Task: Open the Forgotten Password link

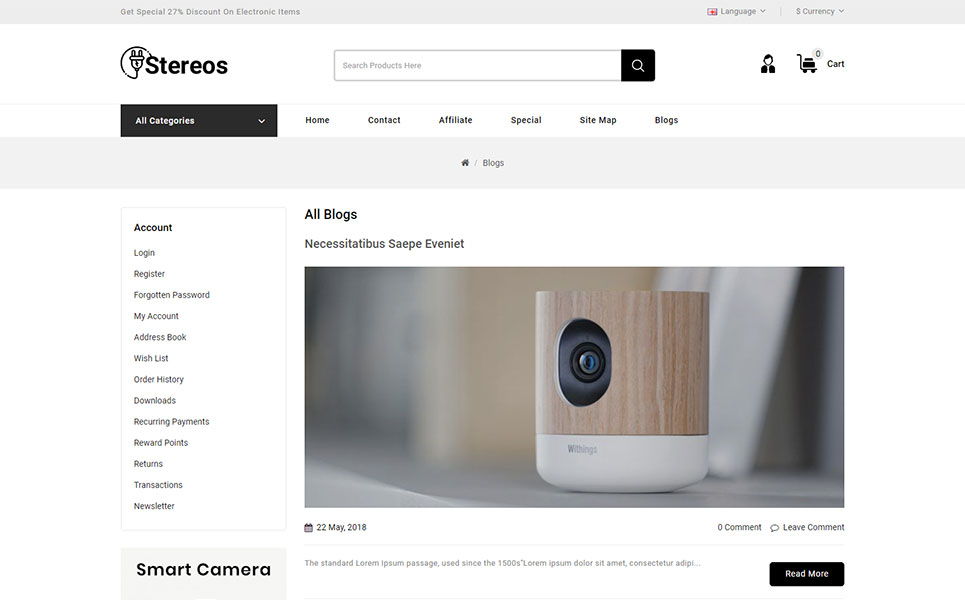Action: click(172, 295)
